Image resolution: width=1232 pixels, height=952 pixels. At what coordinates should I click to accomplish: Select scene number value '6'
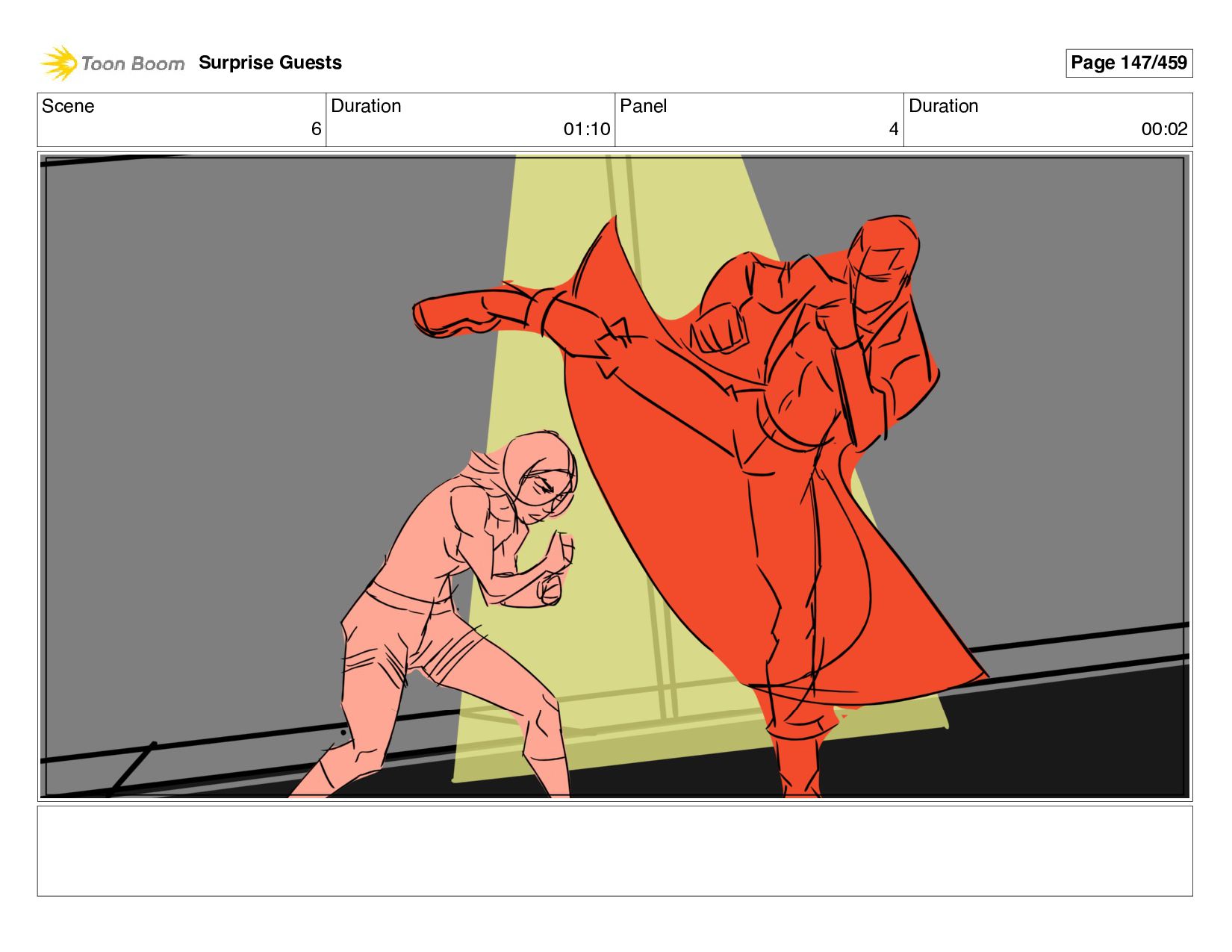[x=316, y=129]
